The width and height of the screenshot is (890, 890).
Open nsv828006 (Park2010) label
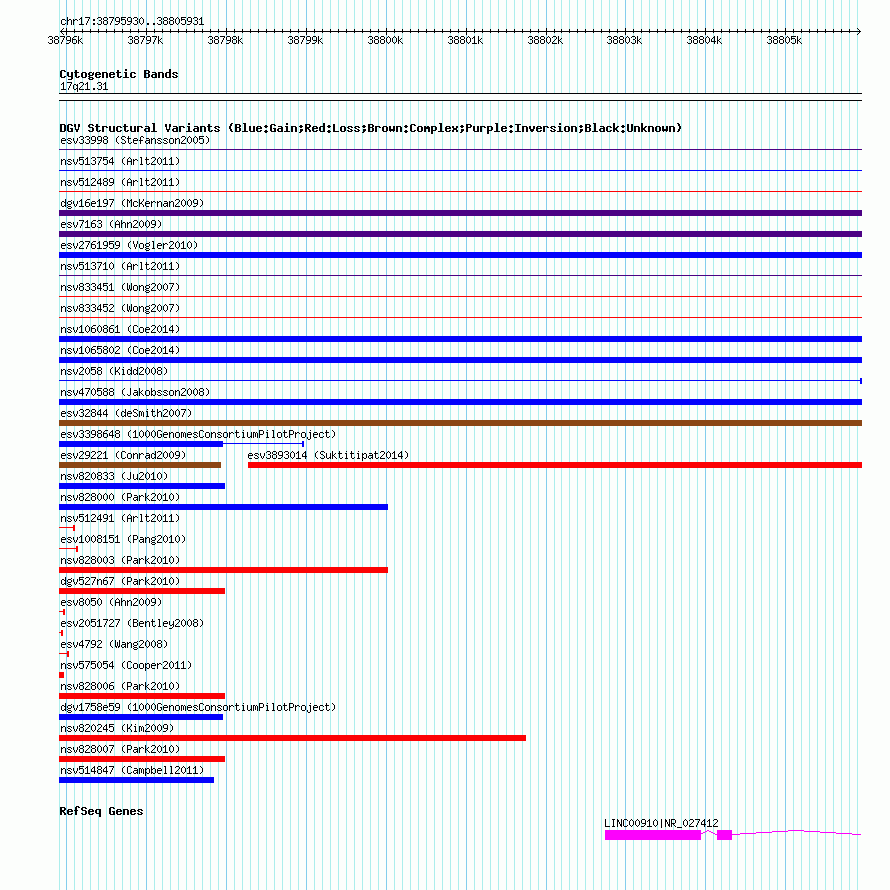pos(120,686)
